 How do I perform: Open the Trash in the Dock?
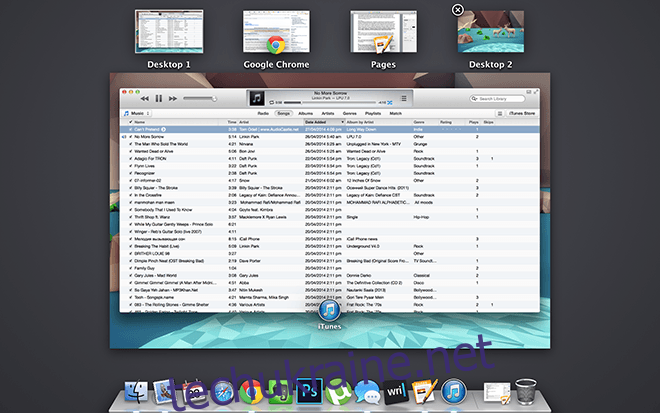click(x=526, y=392)
